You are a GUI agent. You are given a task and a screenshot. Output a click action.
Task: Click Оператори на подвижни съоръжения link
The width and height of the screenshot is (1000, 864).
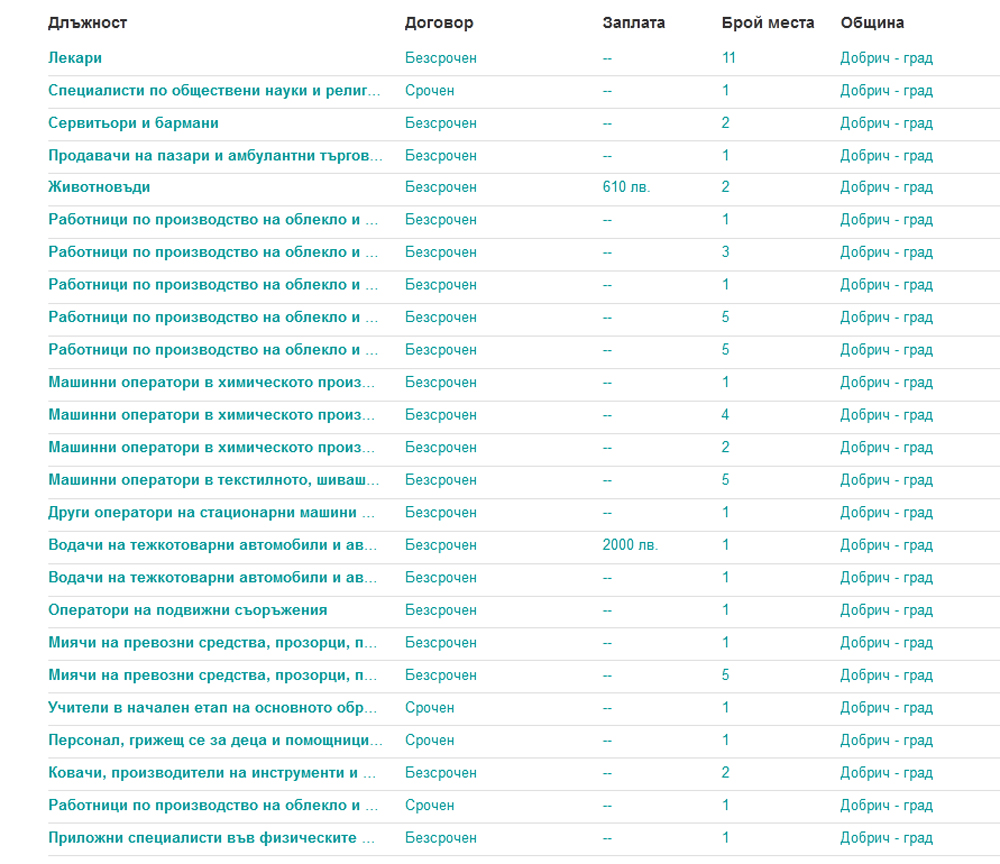tap(187, 610)
